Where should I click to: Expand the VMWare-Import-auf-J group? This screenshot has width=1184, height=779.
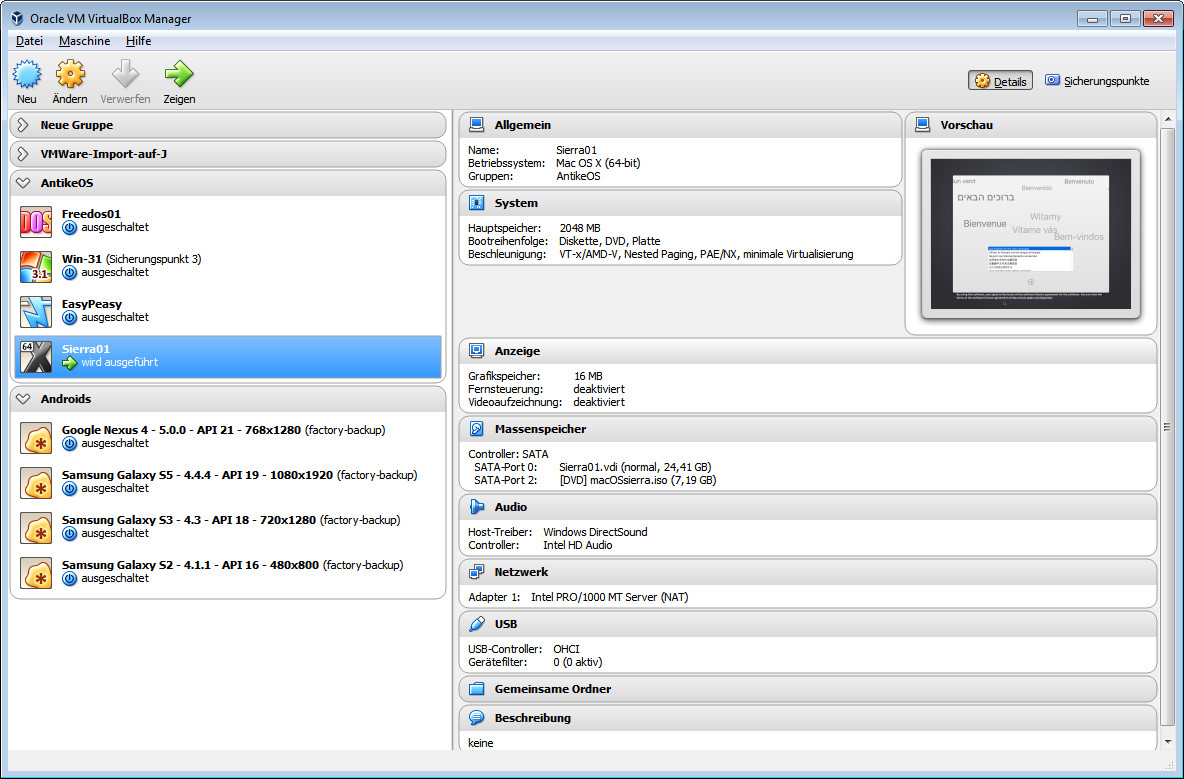[x=23, y=154]
